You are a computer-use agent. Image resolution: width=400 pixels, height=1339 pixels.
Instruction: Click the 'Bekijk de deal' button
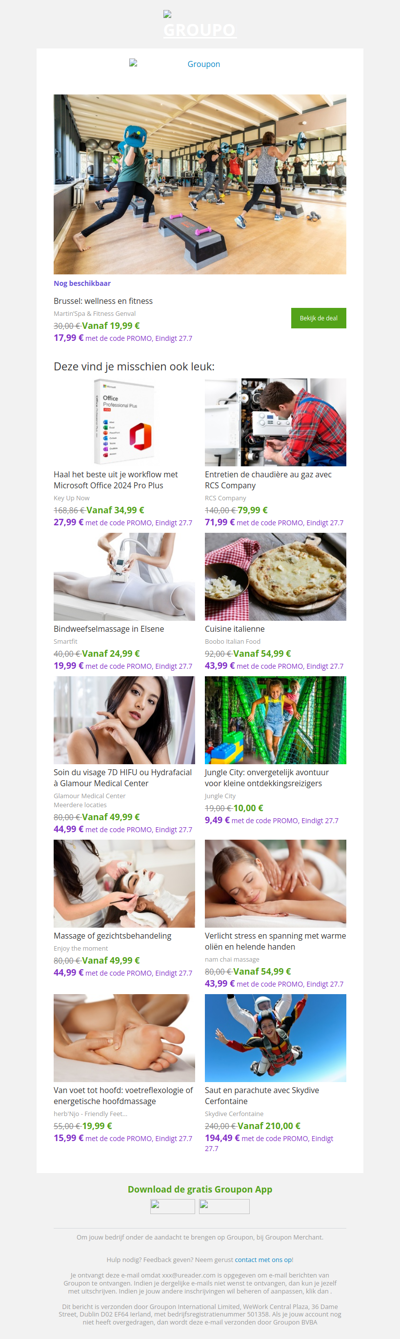pyautogui.click(x=318, y=318)
